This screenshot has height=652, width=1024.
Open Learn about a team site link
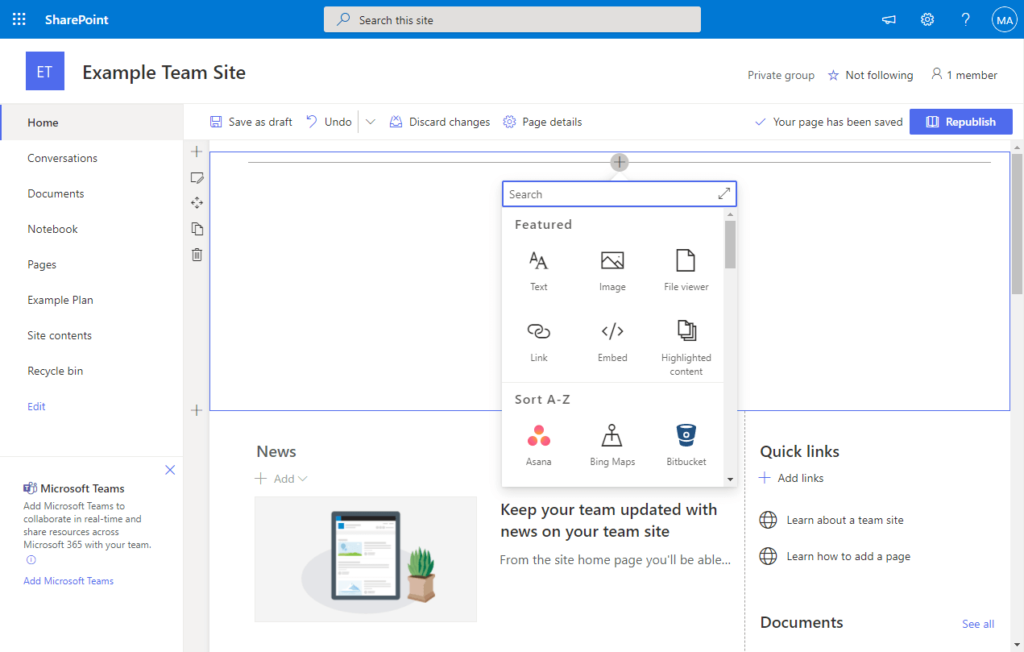coord(845,520)
